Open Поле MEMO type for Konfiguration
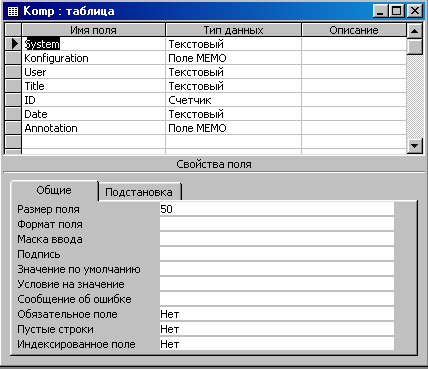Screen dimensions: 428x369 pos(233,58)
